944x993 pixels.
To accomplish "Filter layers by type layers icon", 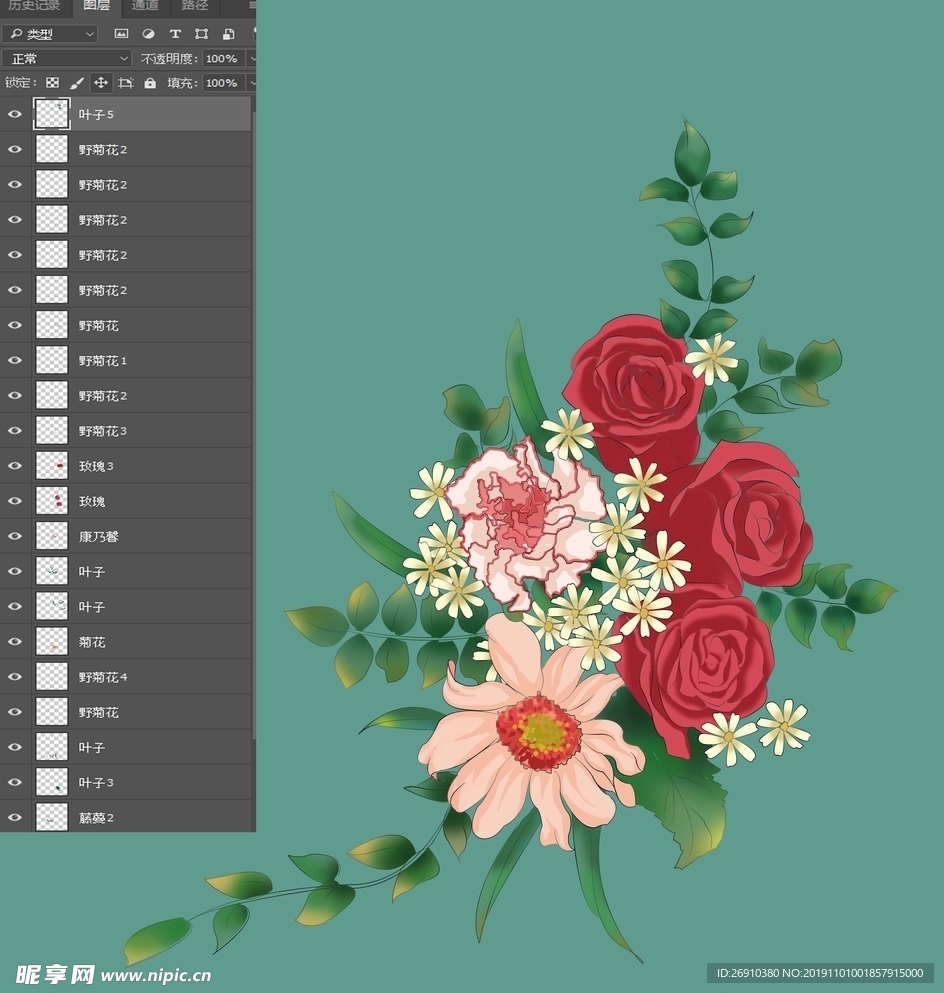I will click(x=175, y=33).
